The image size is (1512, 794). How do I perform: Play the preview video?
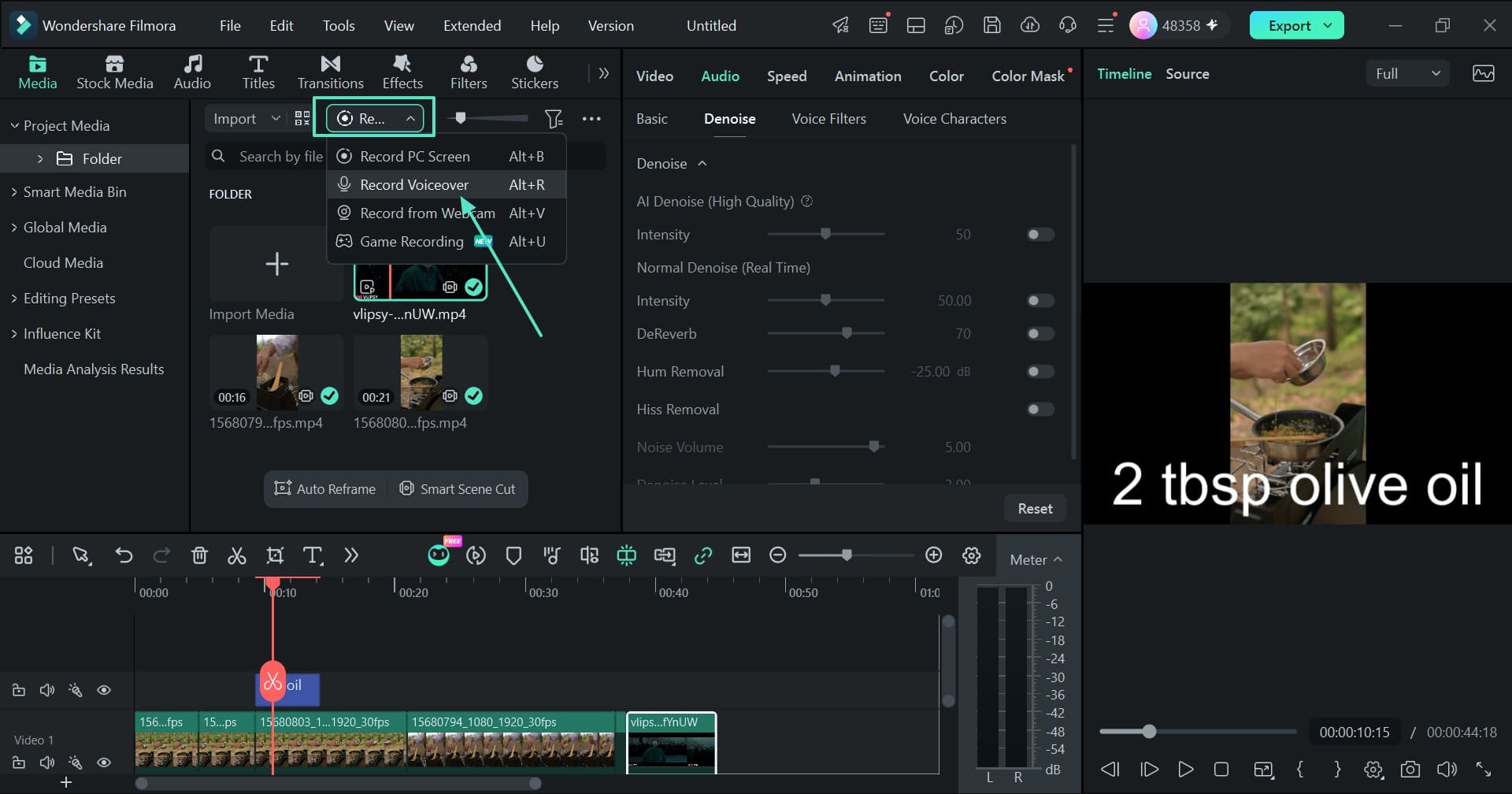tap(1184, 770)
